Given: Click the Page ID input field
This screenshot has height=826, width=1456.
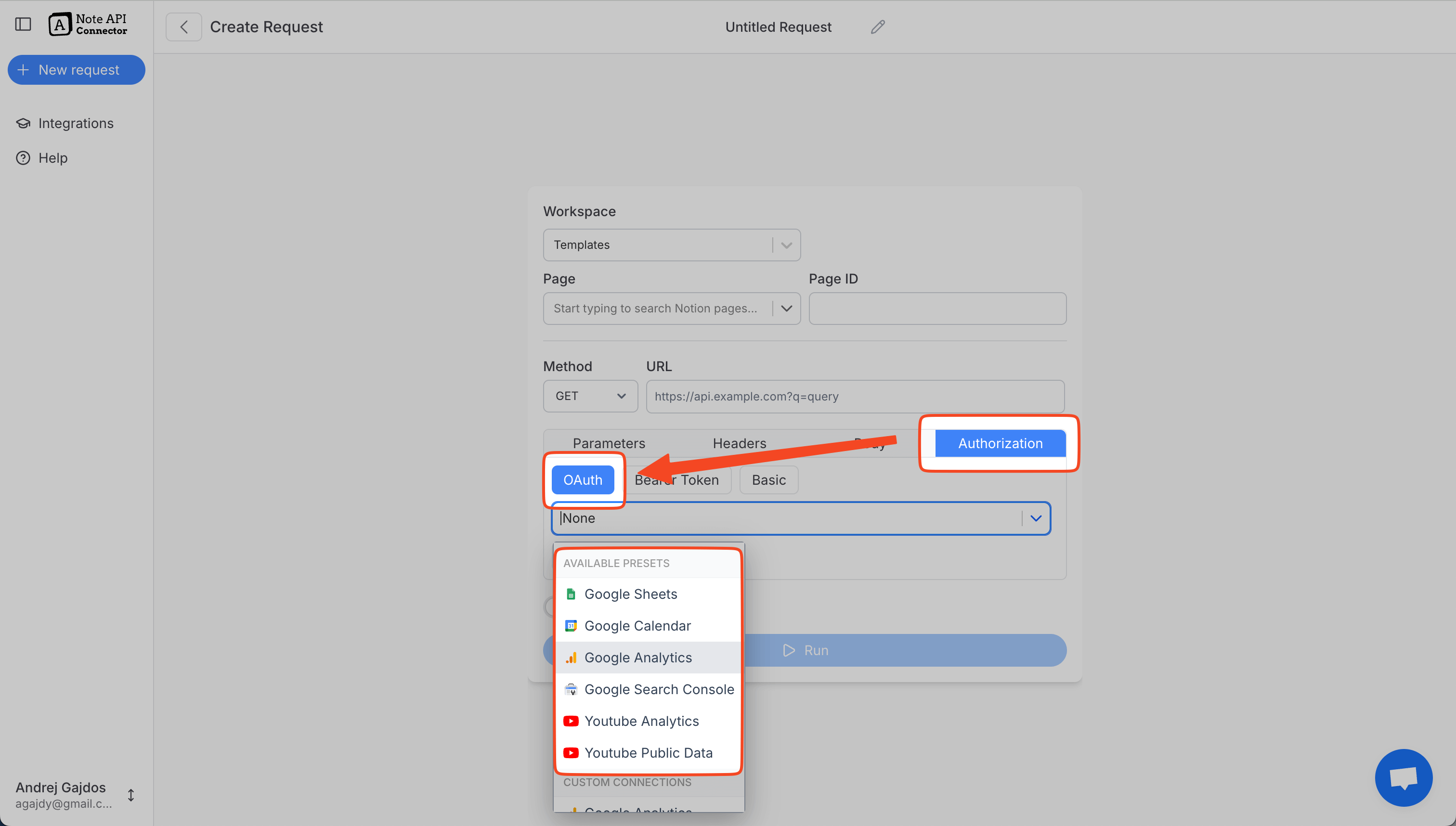Looking at the screenshot, I should [x=936, y=308].
